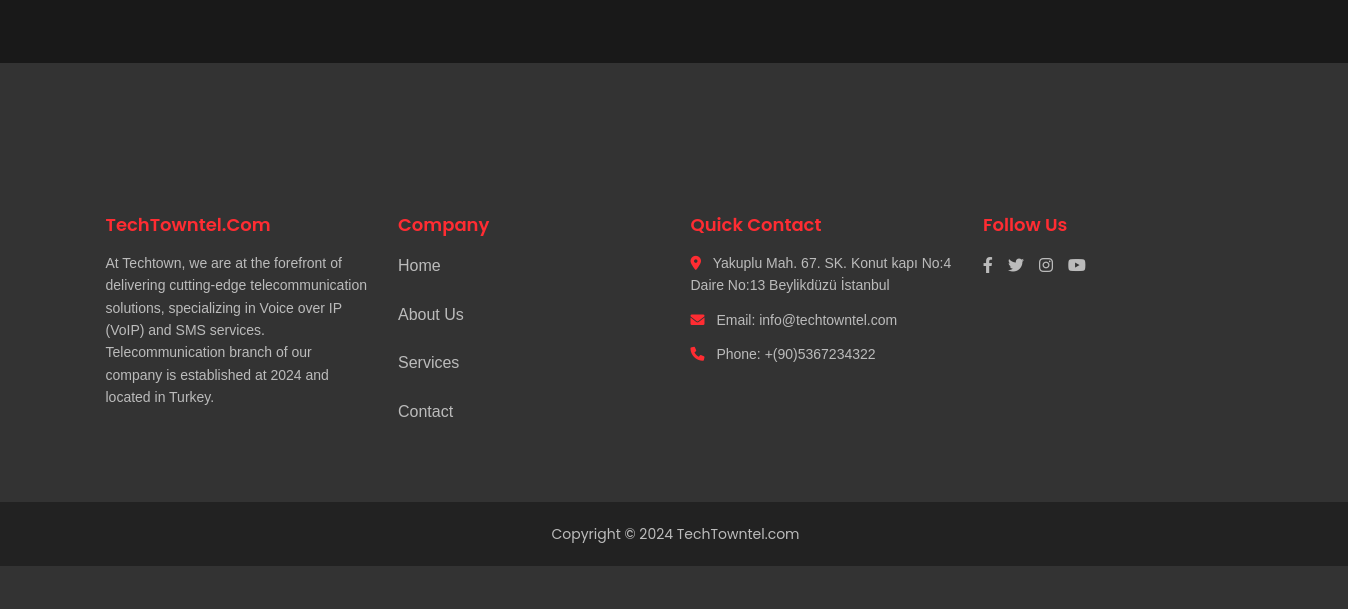Open the Instagram social icon
This screenshot has height=609, width=1348.
coord(1046,265)
